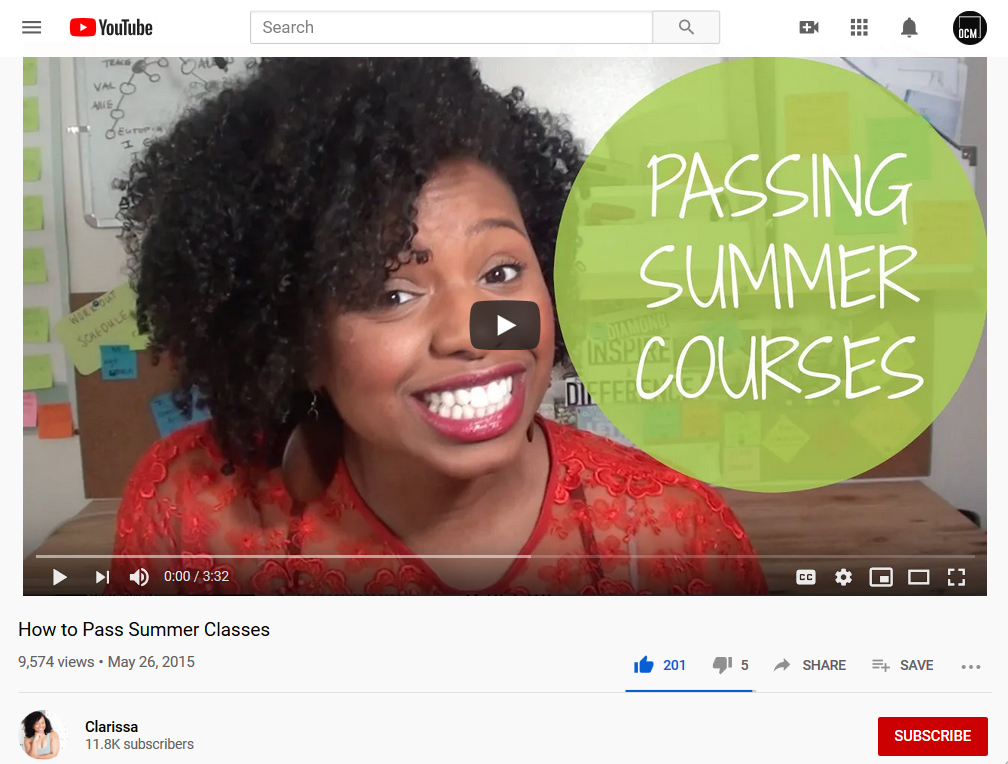Like the video with thumbs up
Viewport: 1008px width, 764px height.
pyautogui.click(x=660, y=665)
